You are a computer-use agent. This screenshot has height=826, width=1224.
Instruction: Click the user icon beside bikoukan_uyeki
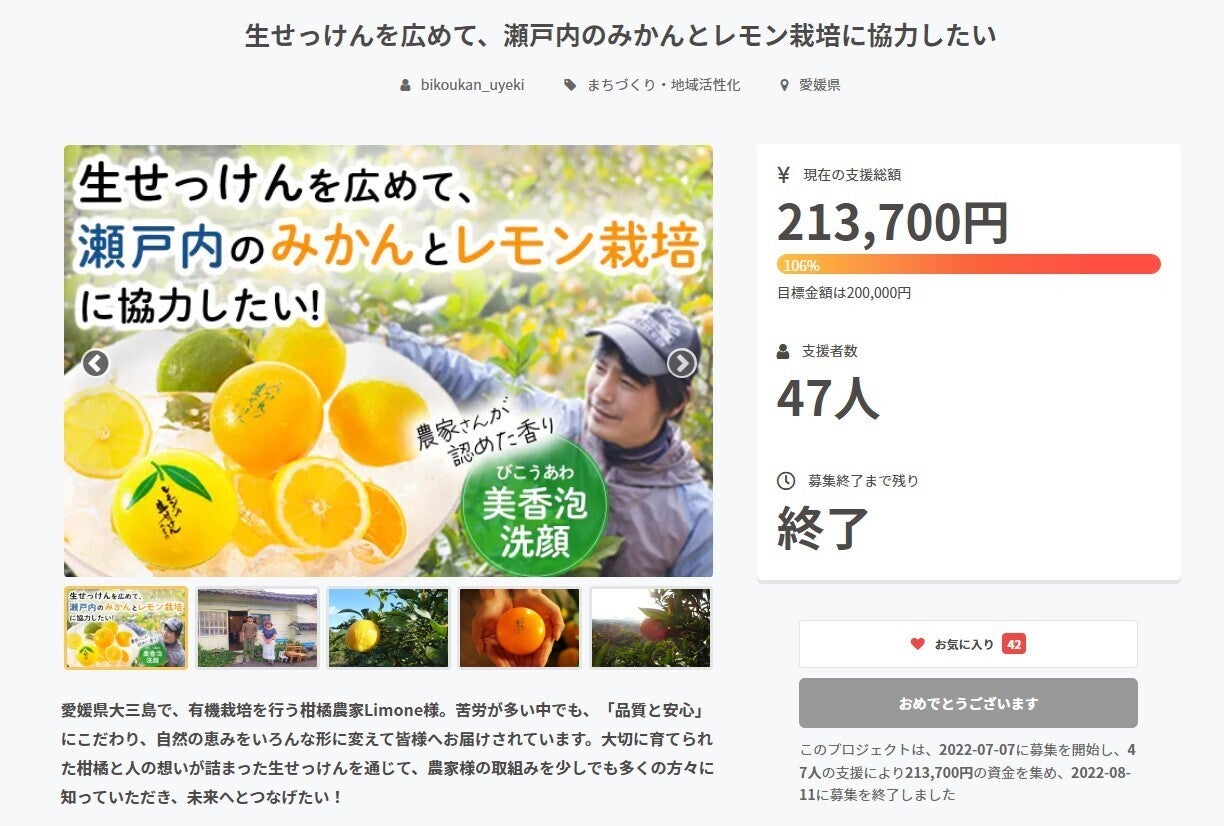[405, 85]
